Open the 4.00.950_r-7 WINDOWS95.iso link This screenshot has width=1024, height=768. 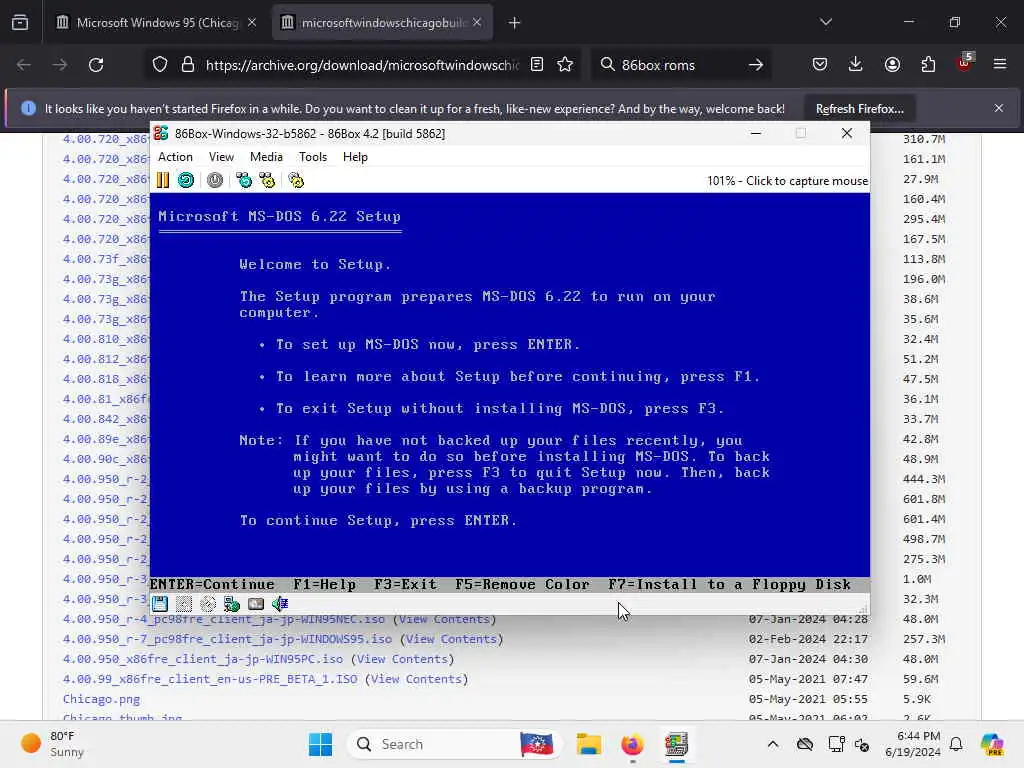[227, 639]
